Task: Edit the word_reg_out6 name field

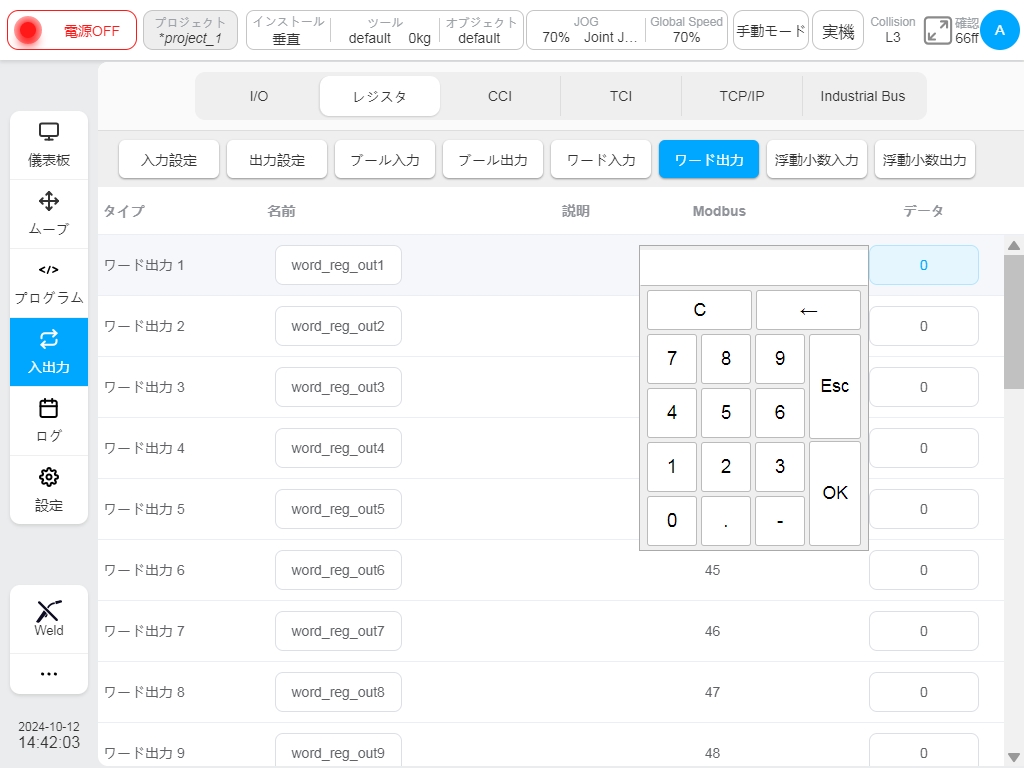Action: 338,570
